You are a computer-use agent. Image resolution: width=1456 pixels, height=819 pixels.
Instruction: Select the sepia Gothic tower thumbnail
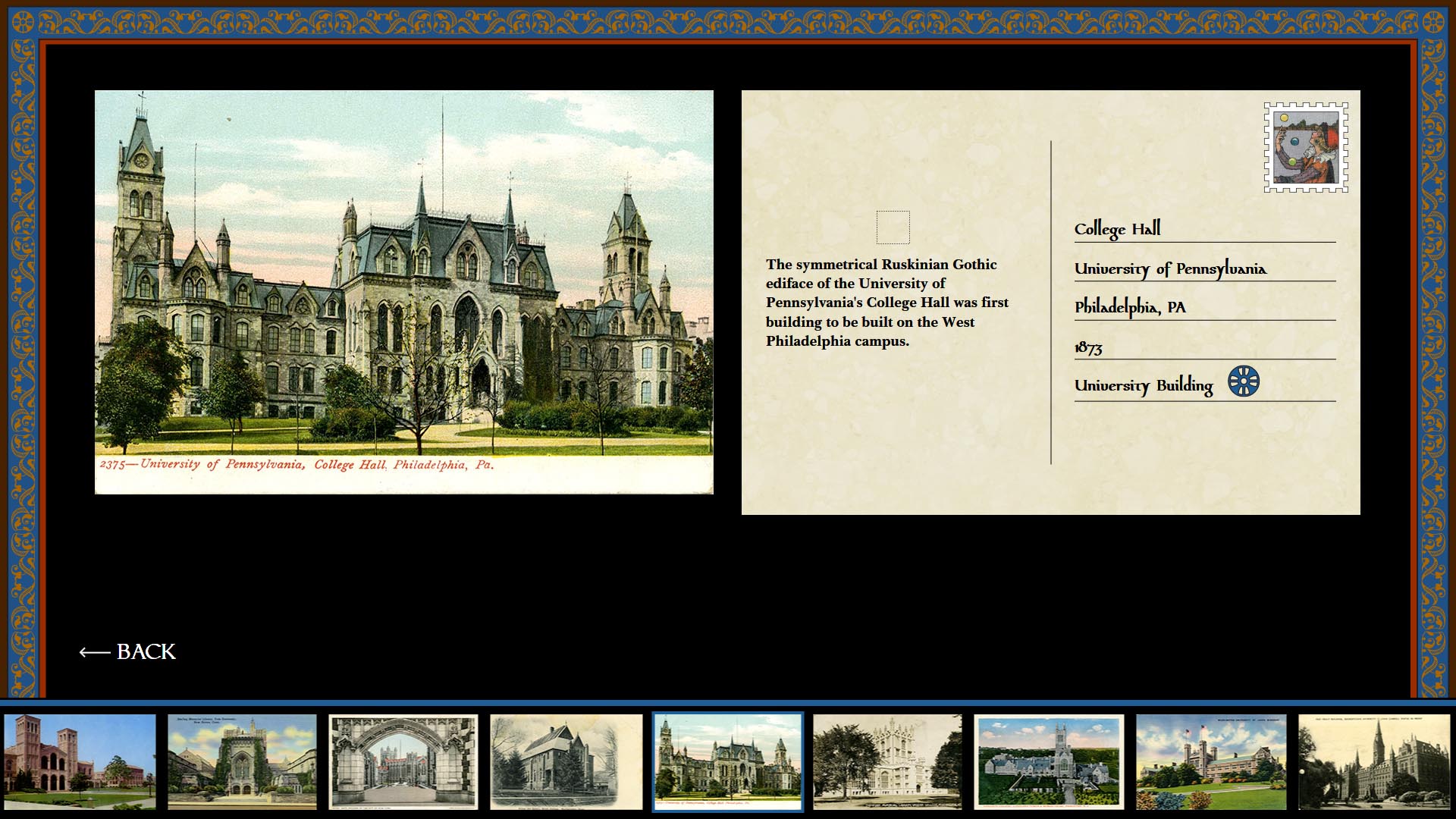coord(887,761)
